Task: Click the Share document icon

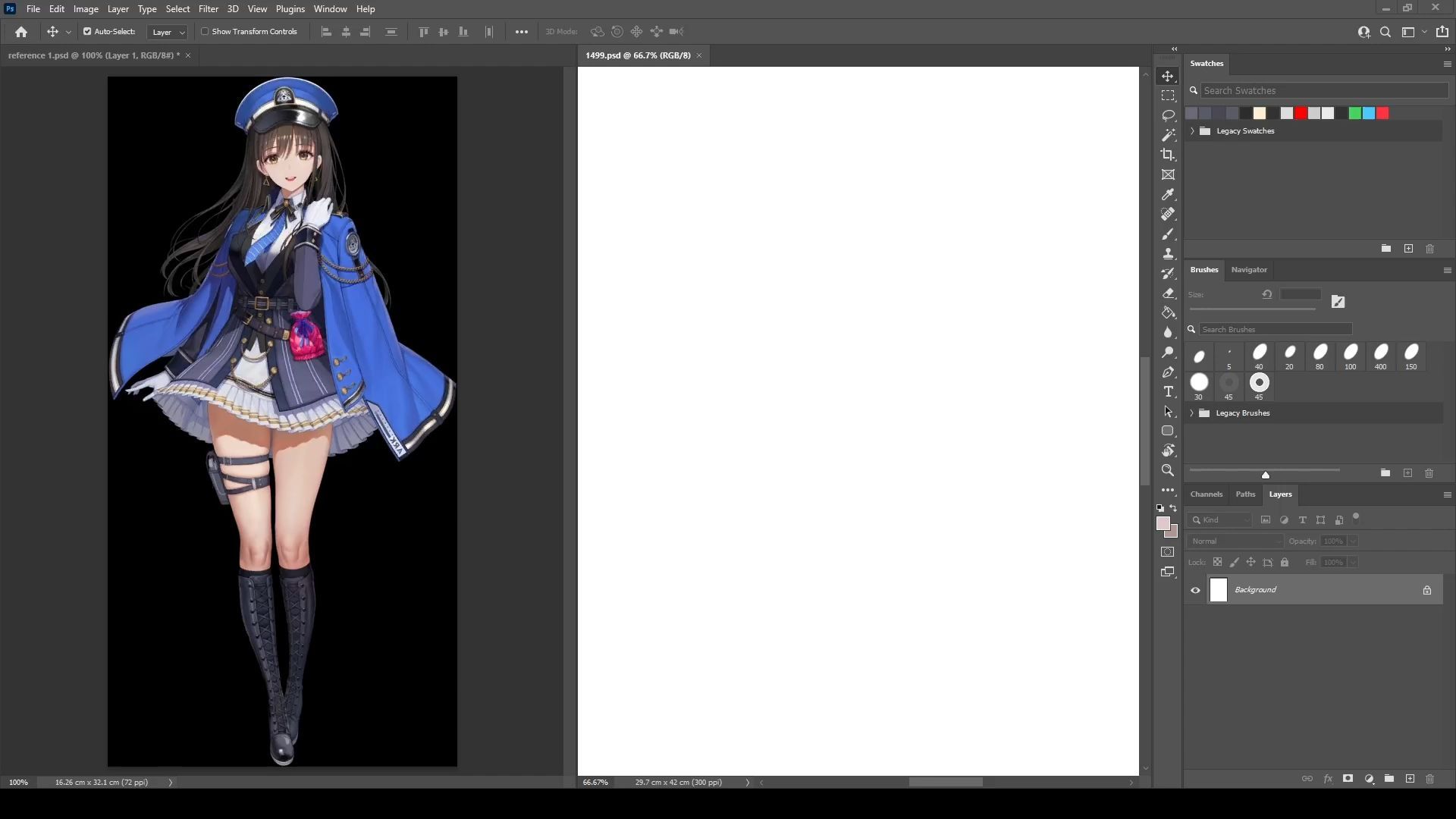Action: [x=1442, y=32]
